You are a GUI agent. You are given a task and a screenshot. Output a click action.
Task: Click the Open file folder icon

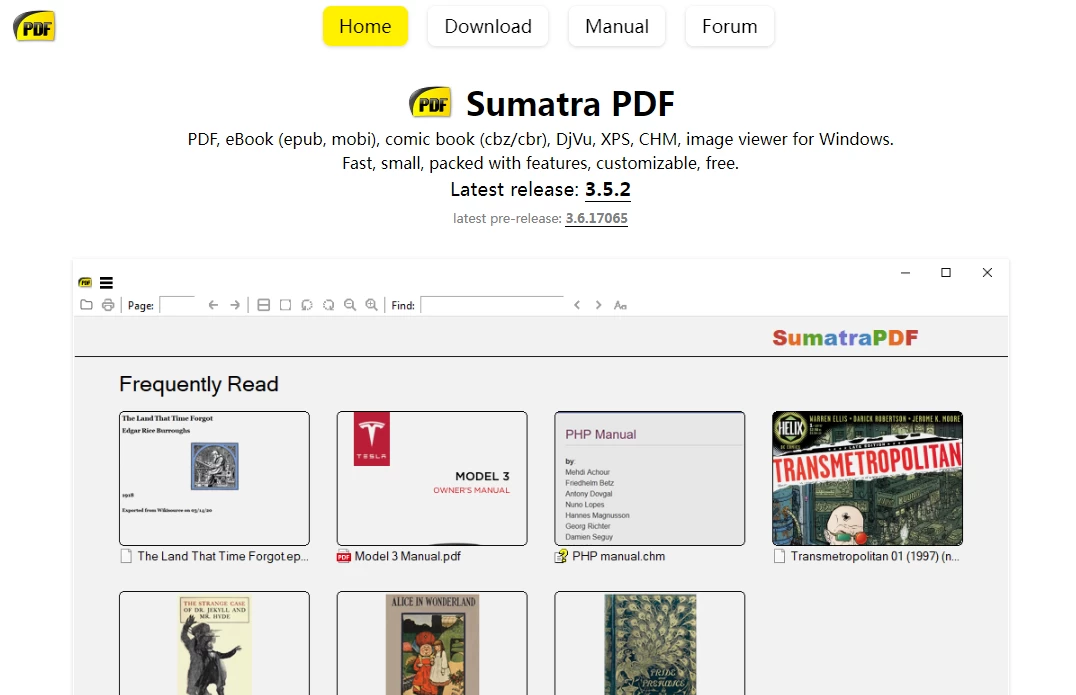click(86, 305)
